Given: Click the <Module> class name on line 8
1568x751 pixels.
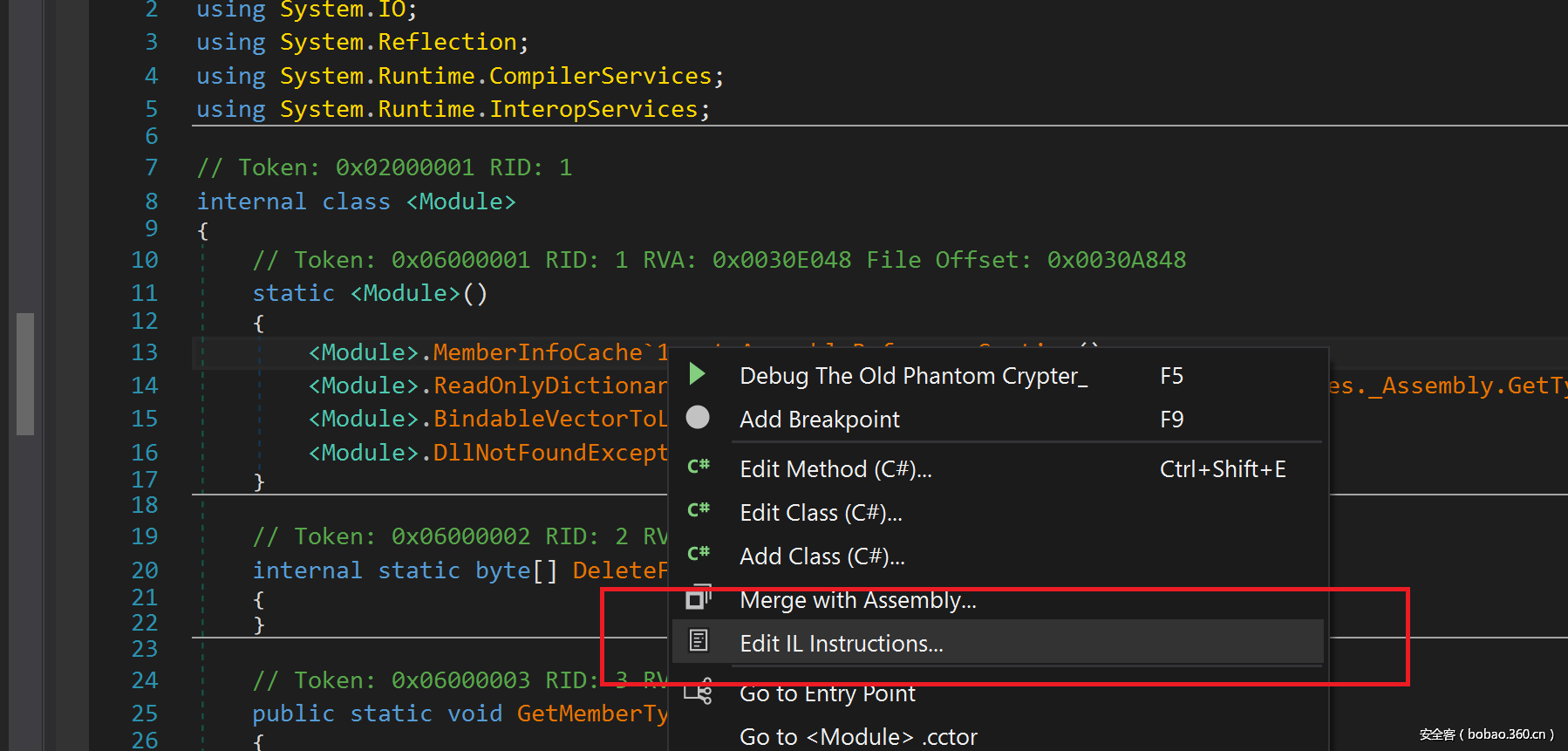Looking at the screenshot, I should 460,201.
